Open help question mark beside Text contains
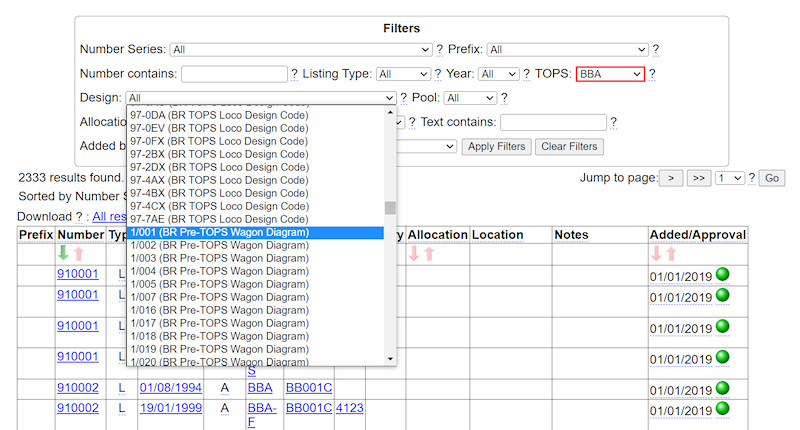This screenshot has width=800, height=430. point(613,122)
